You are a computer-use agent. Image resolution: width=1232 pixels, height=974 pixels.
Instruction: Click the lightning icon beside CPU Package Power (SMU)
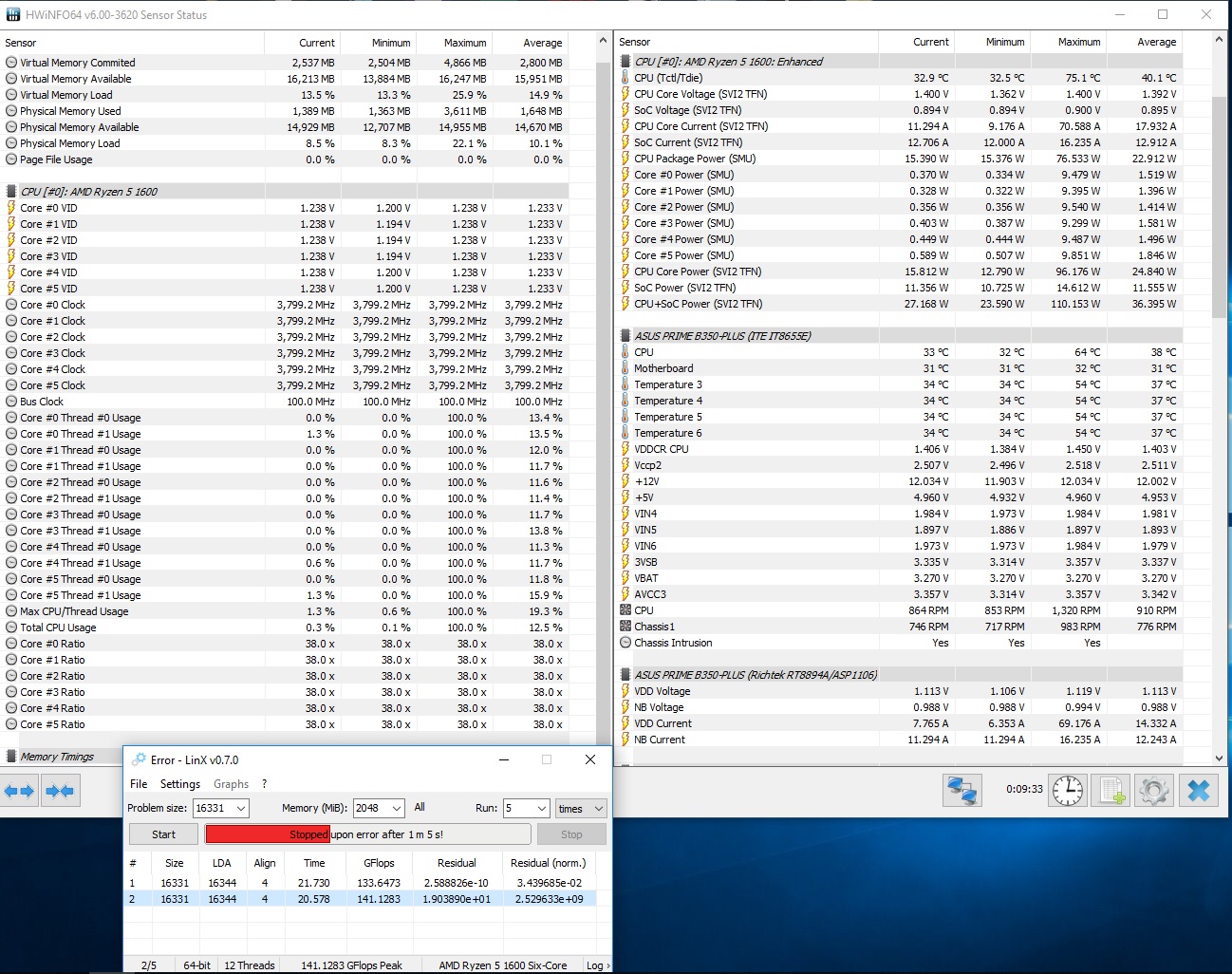625,159
